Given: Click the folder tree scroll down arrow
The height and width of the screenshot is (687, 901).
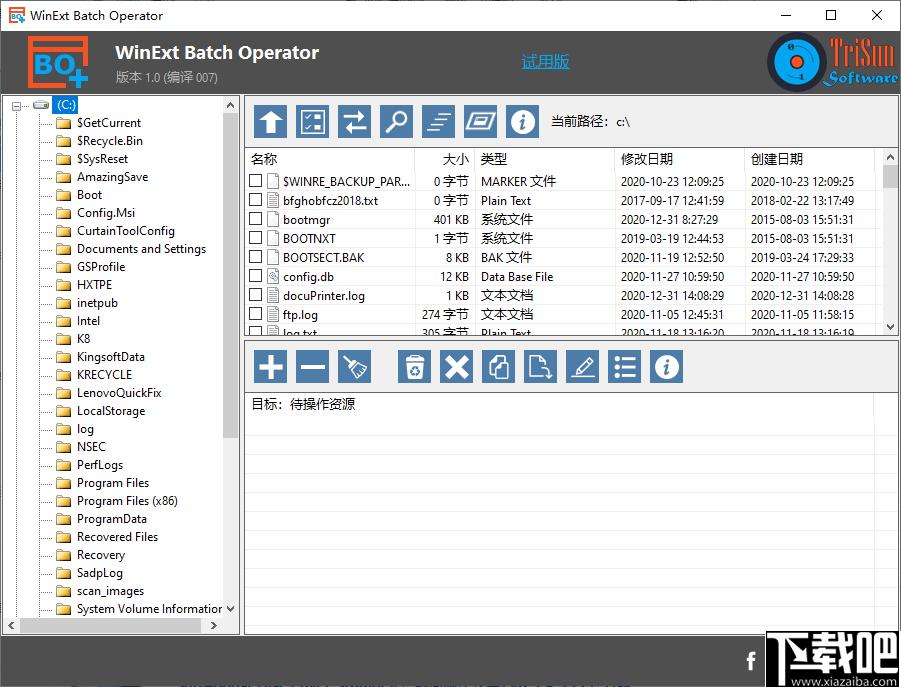Looking at the screenshot, I should click(230, 608).
